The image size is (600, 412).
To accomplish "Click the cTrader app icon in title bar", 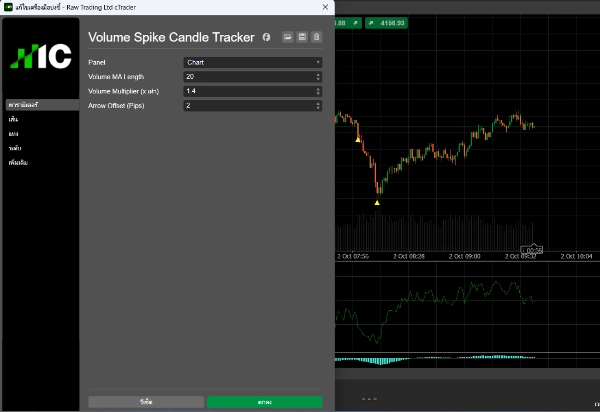I will point(8,7).
